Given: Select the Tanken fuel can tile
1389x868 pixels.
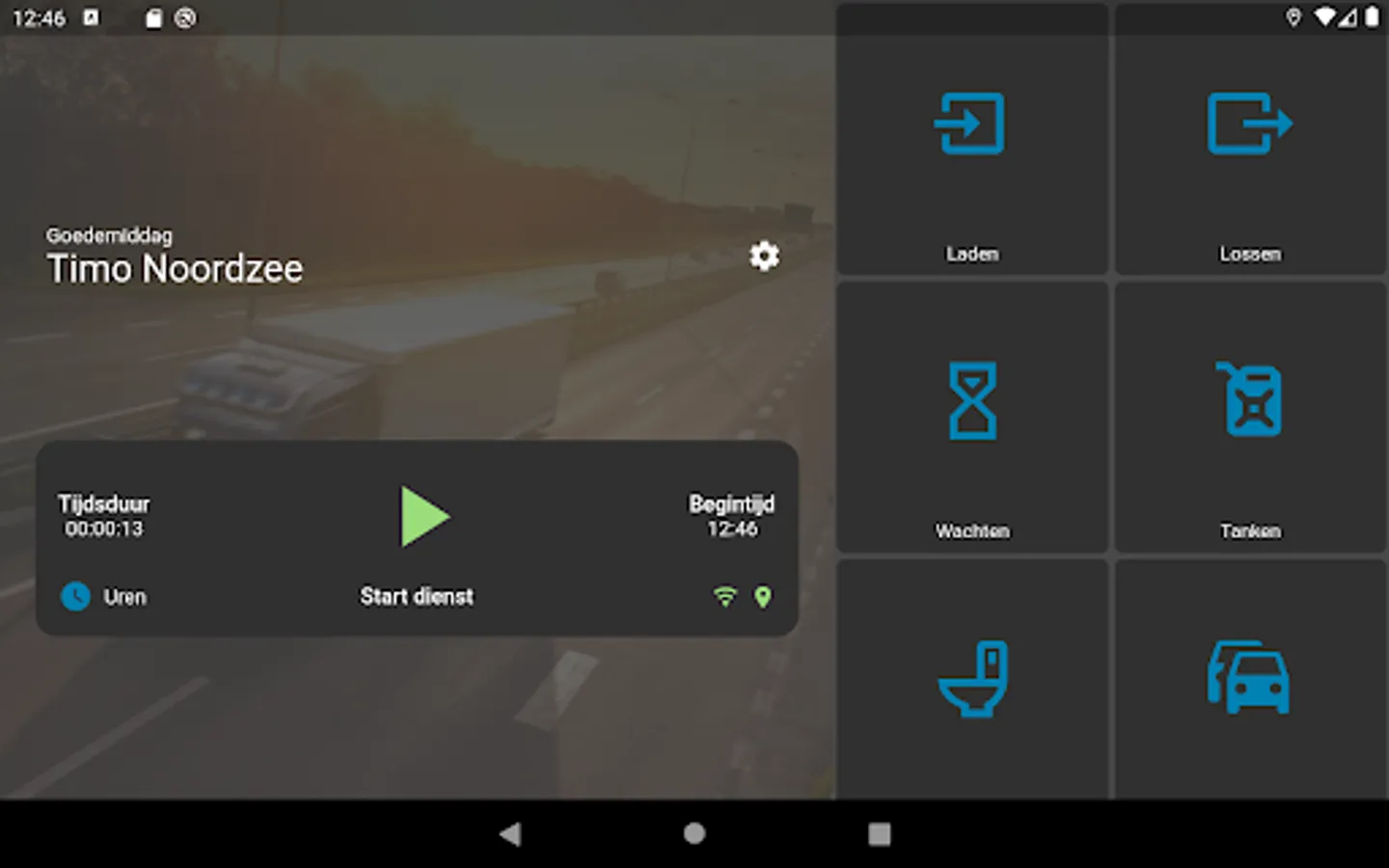Looking at the screenshot, I should pos(1250,418).
